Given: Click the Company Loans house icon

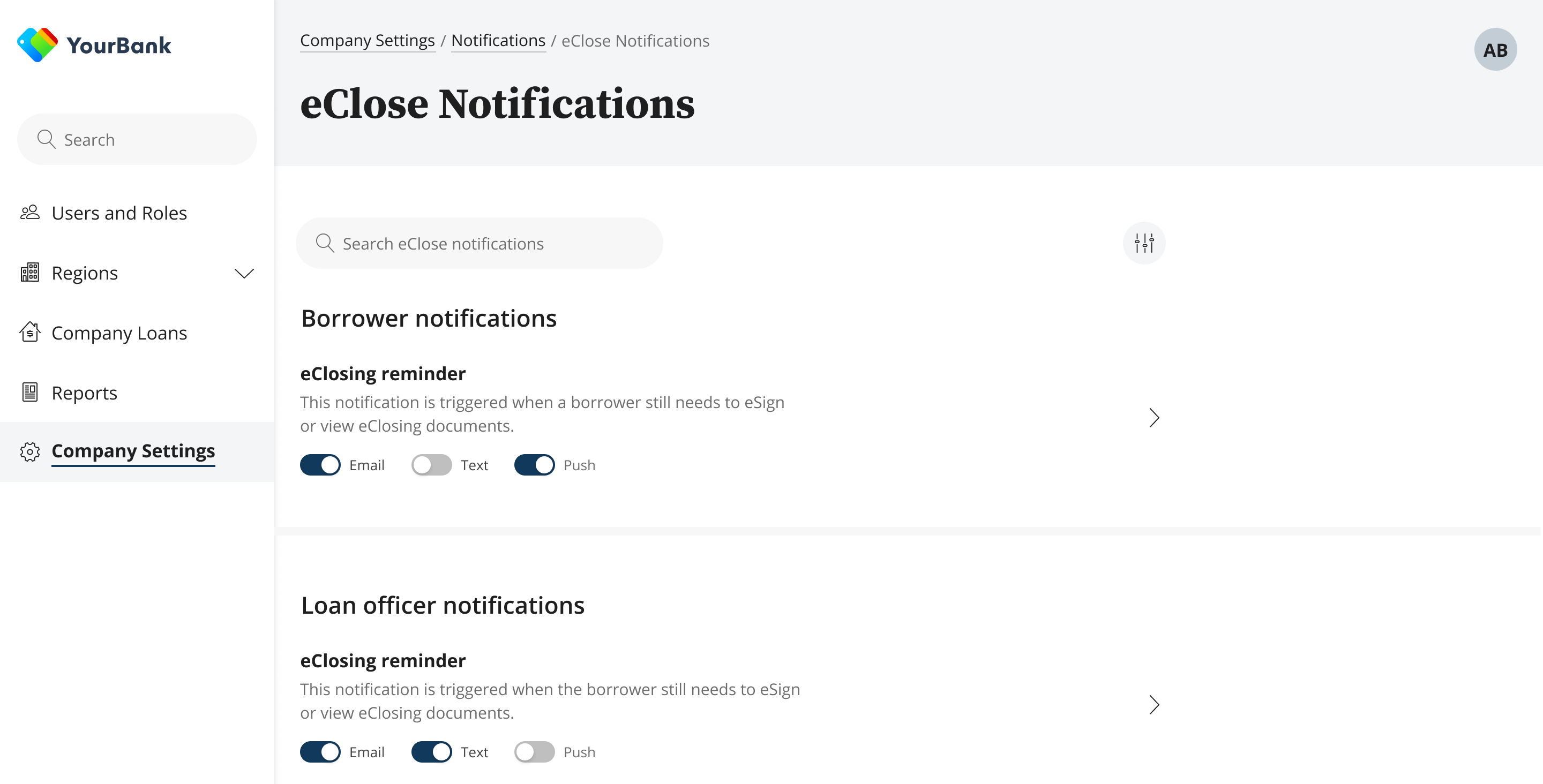Looking at the screenshot, I should (x=30, y=333).
